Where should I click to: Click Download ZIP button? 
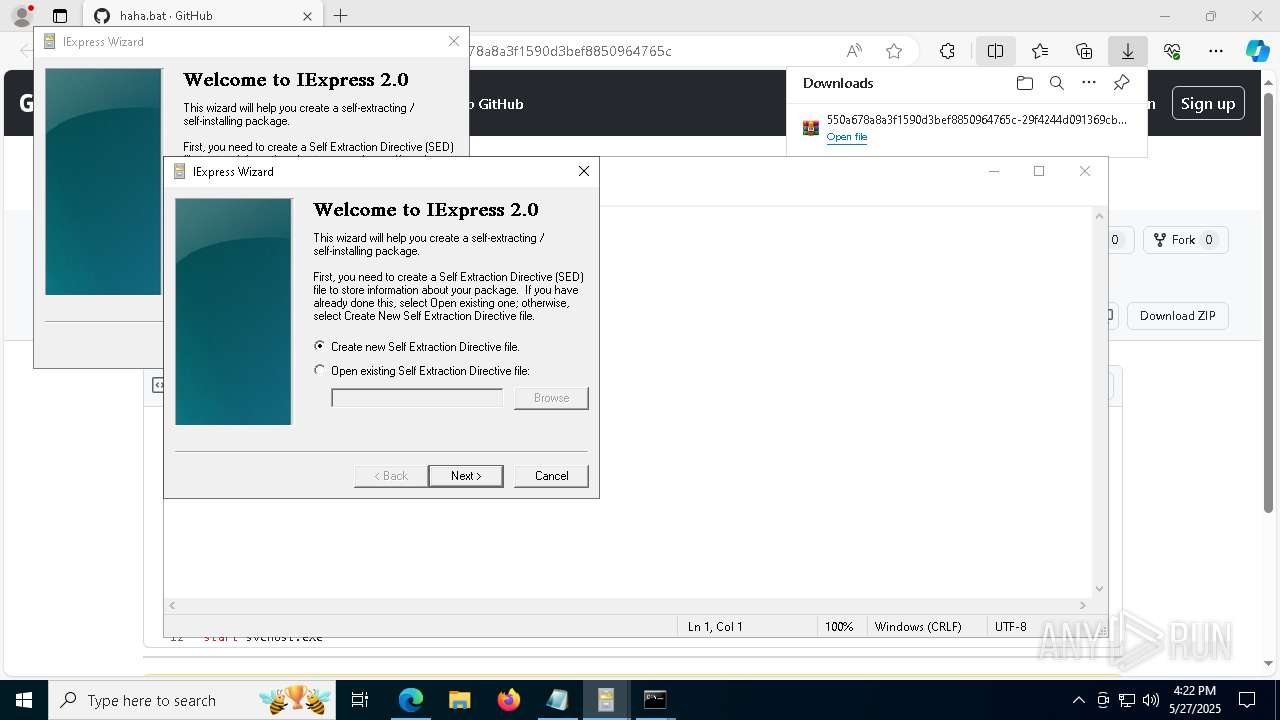[1178, 316]
